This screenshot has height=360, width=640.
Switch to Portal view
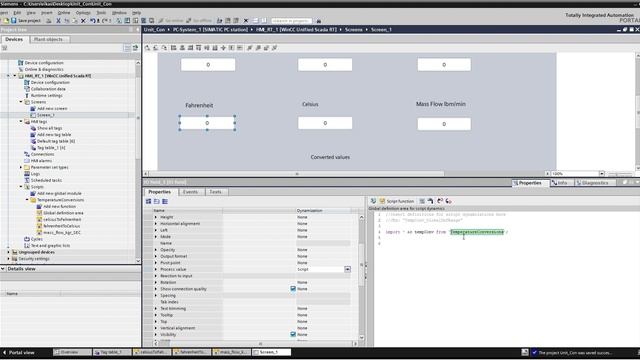point(19,352)
